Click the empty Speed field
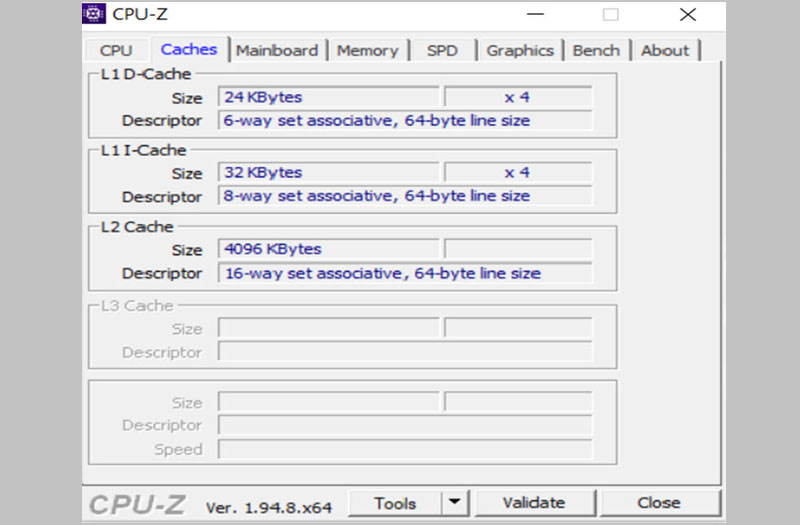800x525 pixels. point(405,449)
